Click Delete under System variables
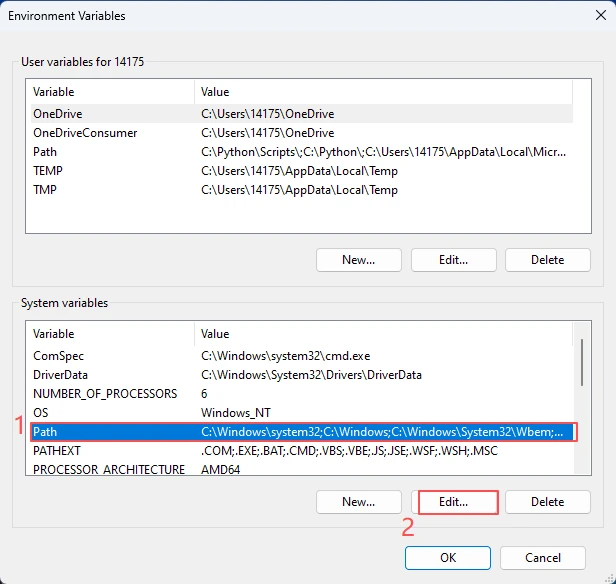 point(547,502)
